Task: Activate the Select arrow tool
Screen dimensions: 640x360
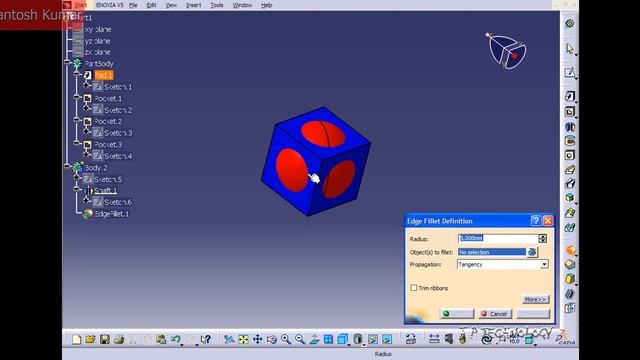Action: 570,49
